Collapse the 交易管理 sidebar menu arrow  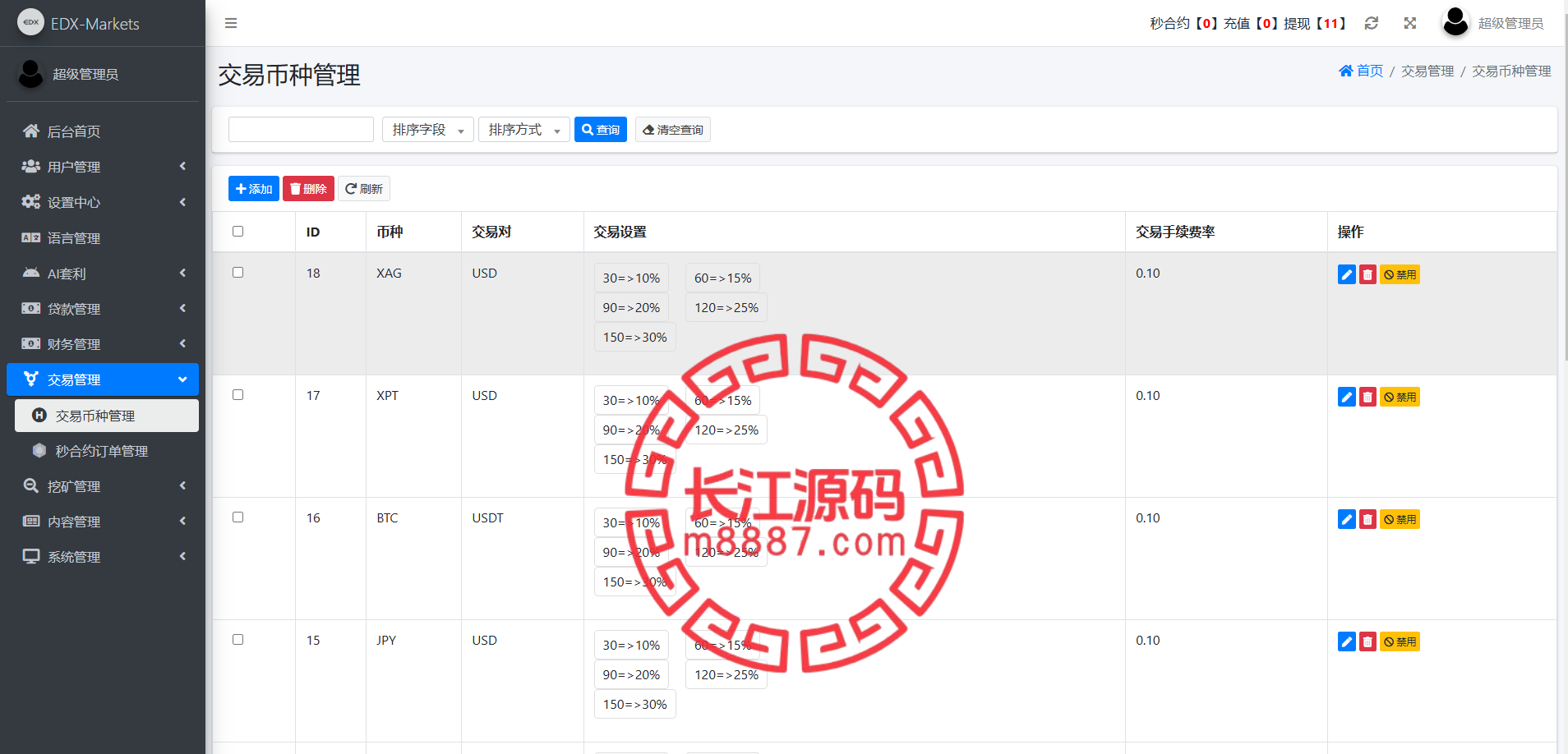tap(182, 379)
